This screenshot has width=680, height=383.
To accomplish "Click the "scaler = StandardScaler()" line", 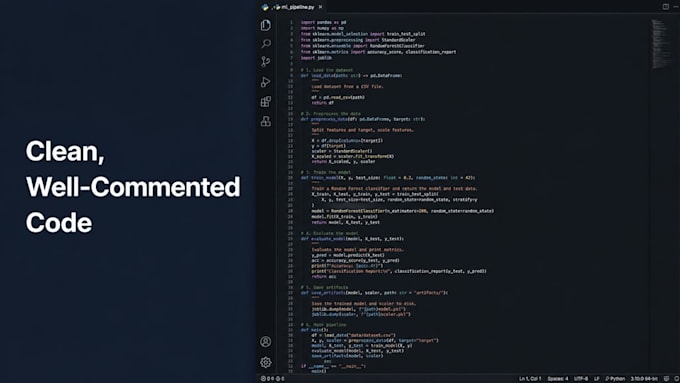I will coord(342,151).
